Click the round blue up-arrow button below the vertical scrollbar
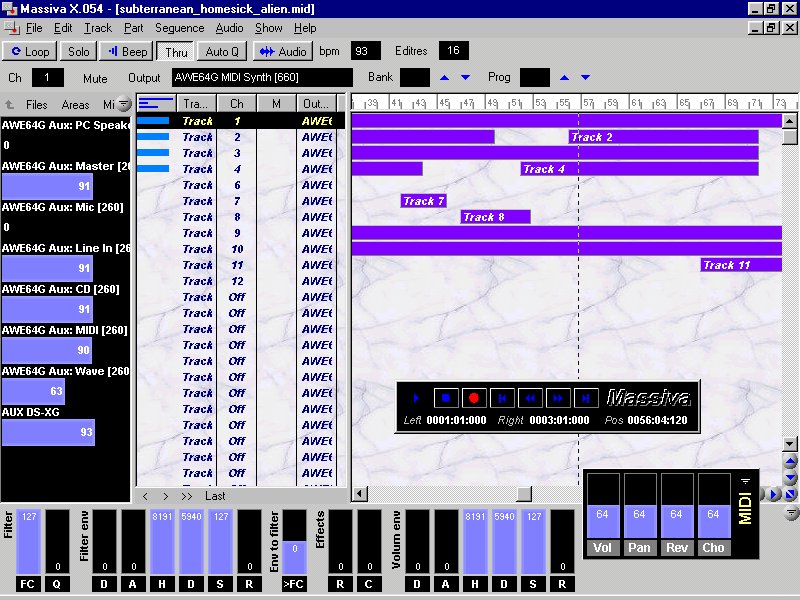The width and height of the screenshot is (800, 600). tap(790, 463)
